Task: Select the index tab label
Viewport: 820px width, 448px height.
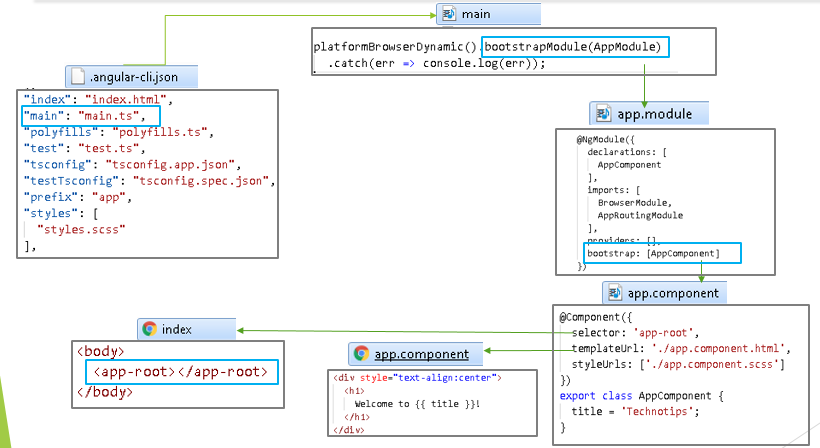Action: click(177, 329)
